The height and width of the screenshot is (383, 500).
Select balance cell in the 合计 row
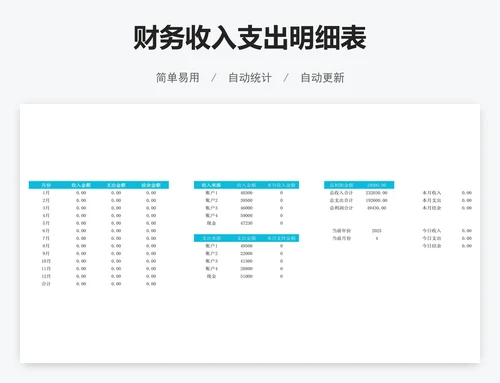coord(151,284)
